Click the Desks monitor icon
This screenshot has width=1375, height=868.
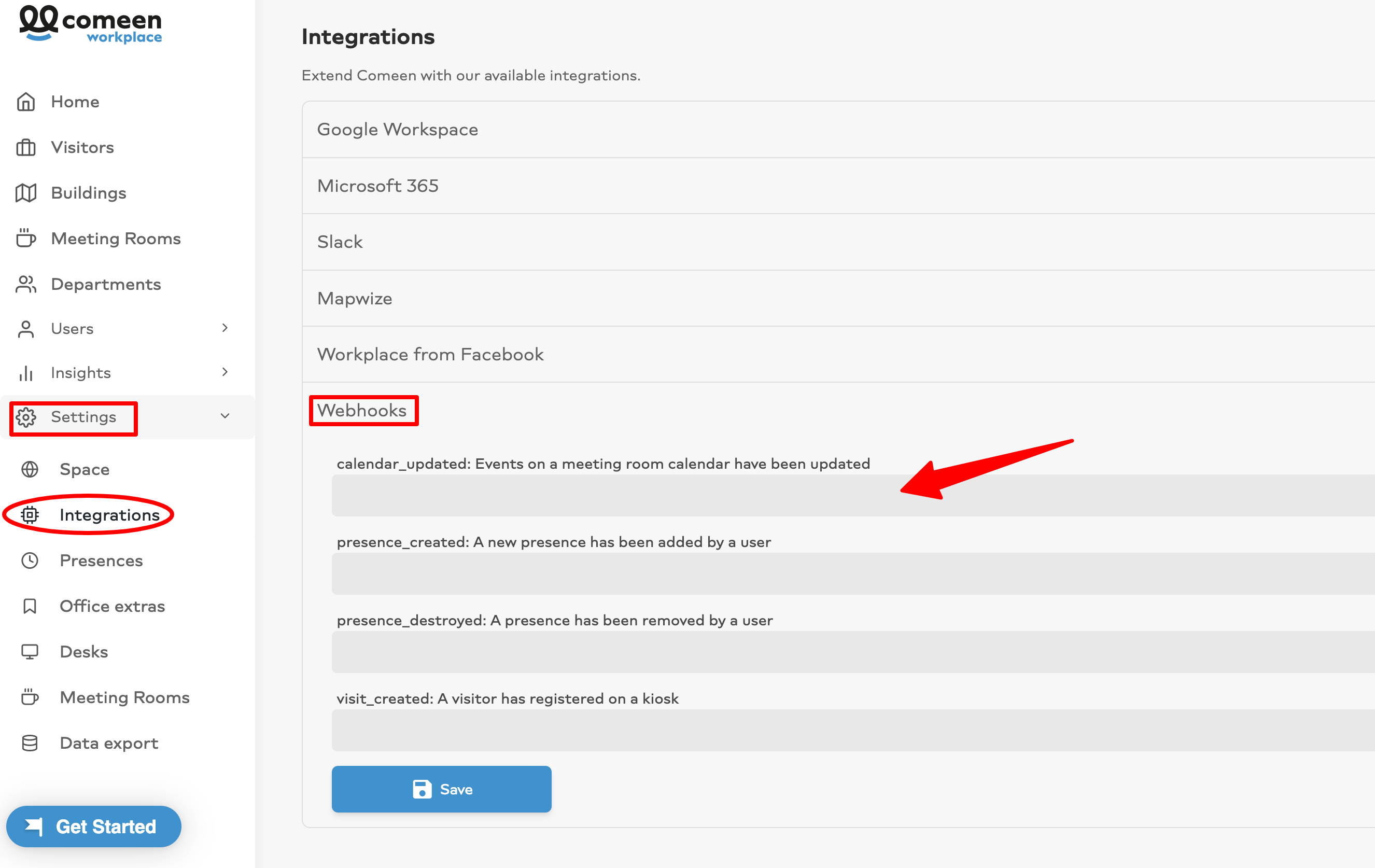(x=30, y=652)
